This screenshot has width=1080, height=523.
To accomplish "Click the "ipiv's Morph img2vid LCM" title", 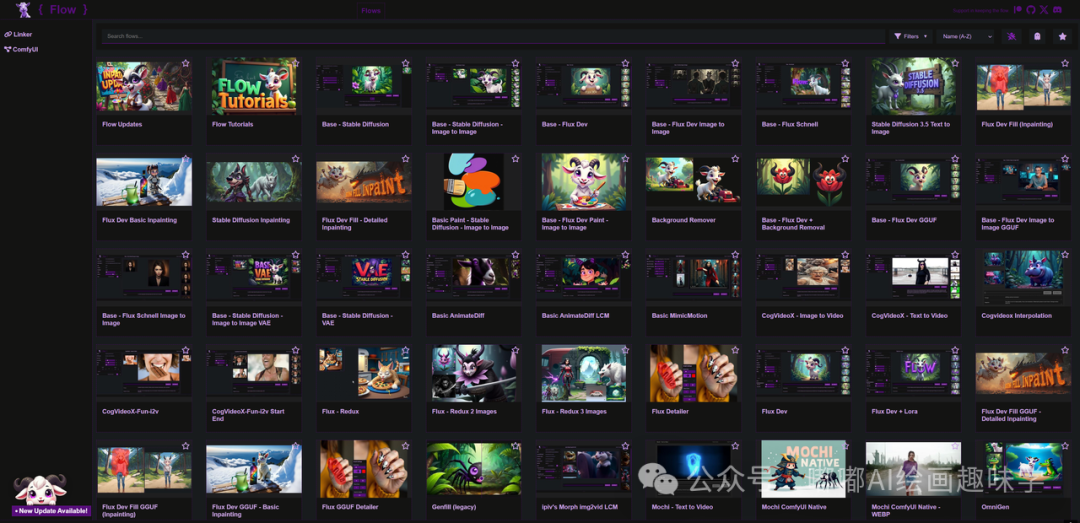I will click(580, 507).
